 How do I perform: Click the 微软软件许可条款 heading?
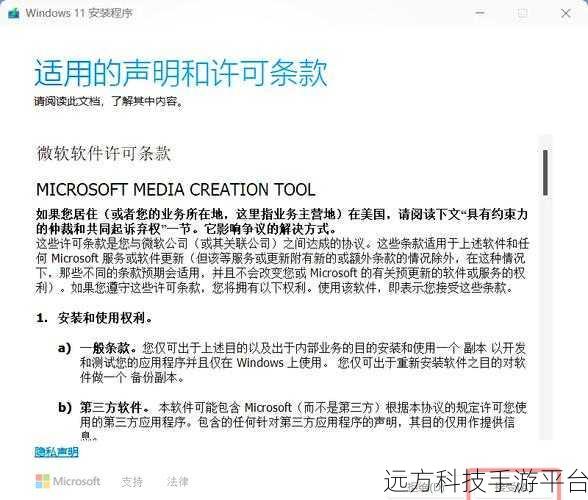(x=104, y=153)
